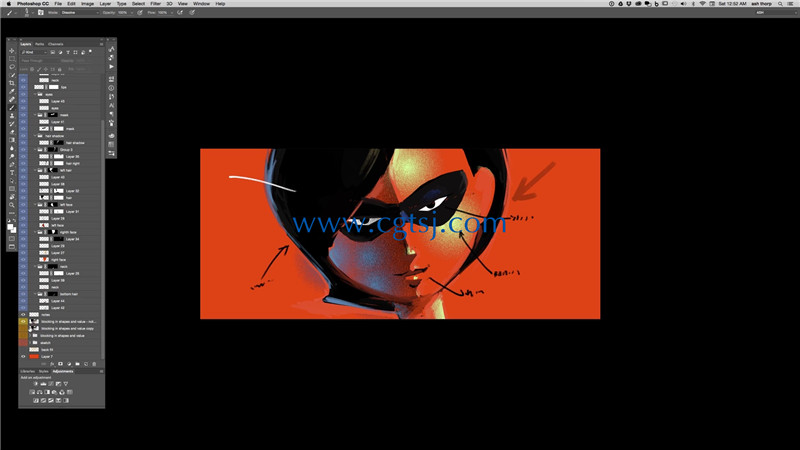Select the Eyedropper tool
Image resolution: width=800 pixels, height=450 pixels.
click(12, 91)
